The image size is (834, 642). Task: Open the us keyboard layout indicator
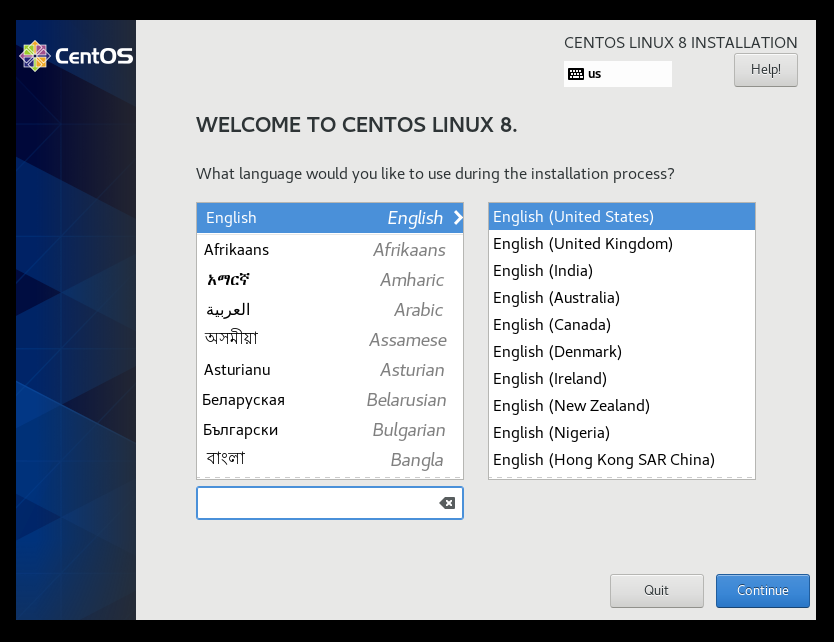(618, 74)
